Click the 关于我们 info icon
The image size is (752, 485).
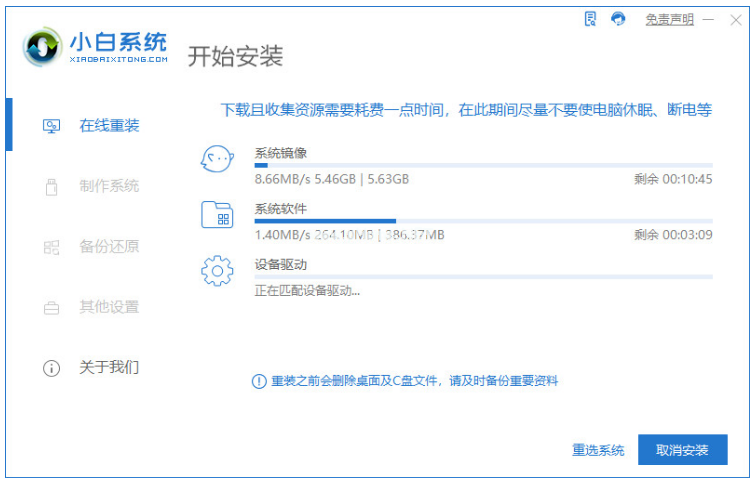51,368
